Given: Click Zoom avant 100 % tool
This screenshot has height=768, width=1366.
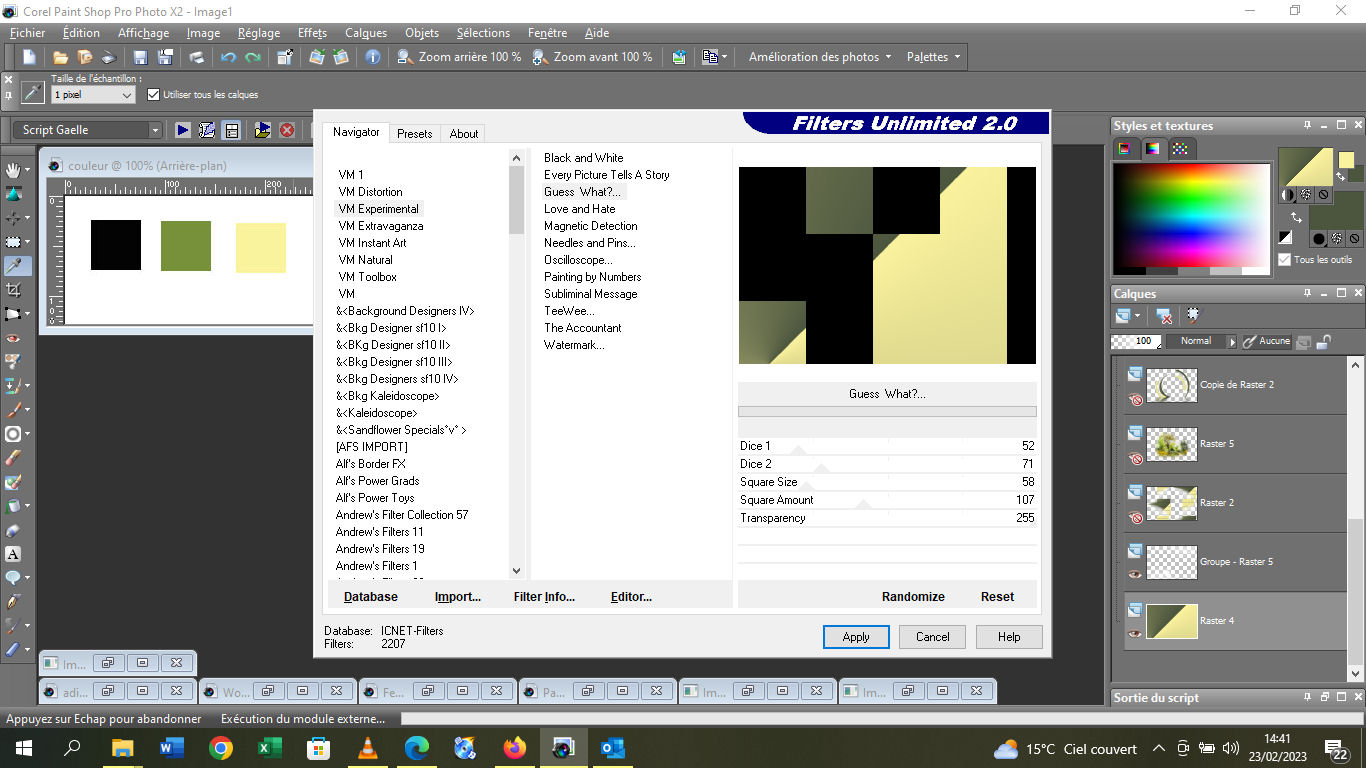Looking at the screenshot, I should point(592,57).
